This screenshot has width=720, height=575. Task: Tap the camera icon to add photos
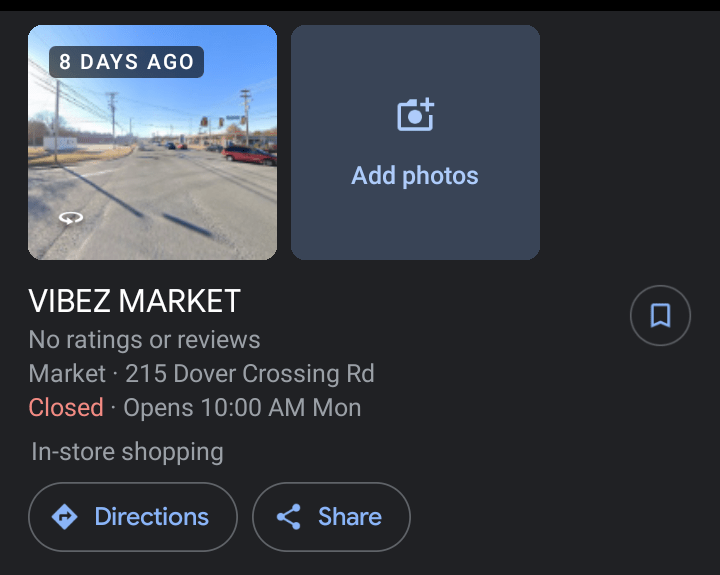tap(415, 115)
